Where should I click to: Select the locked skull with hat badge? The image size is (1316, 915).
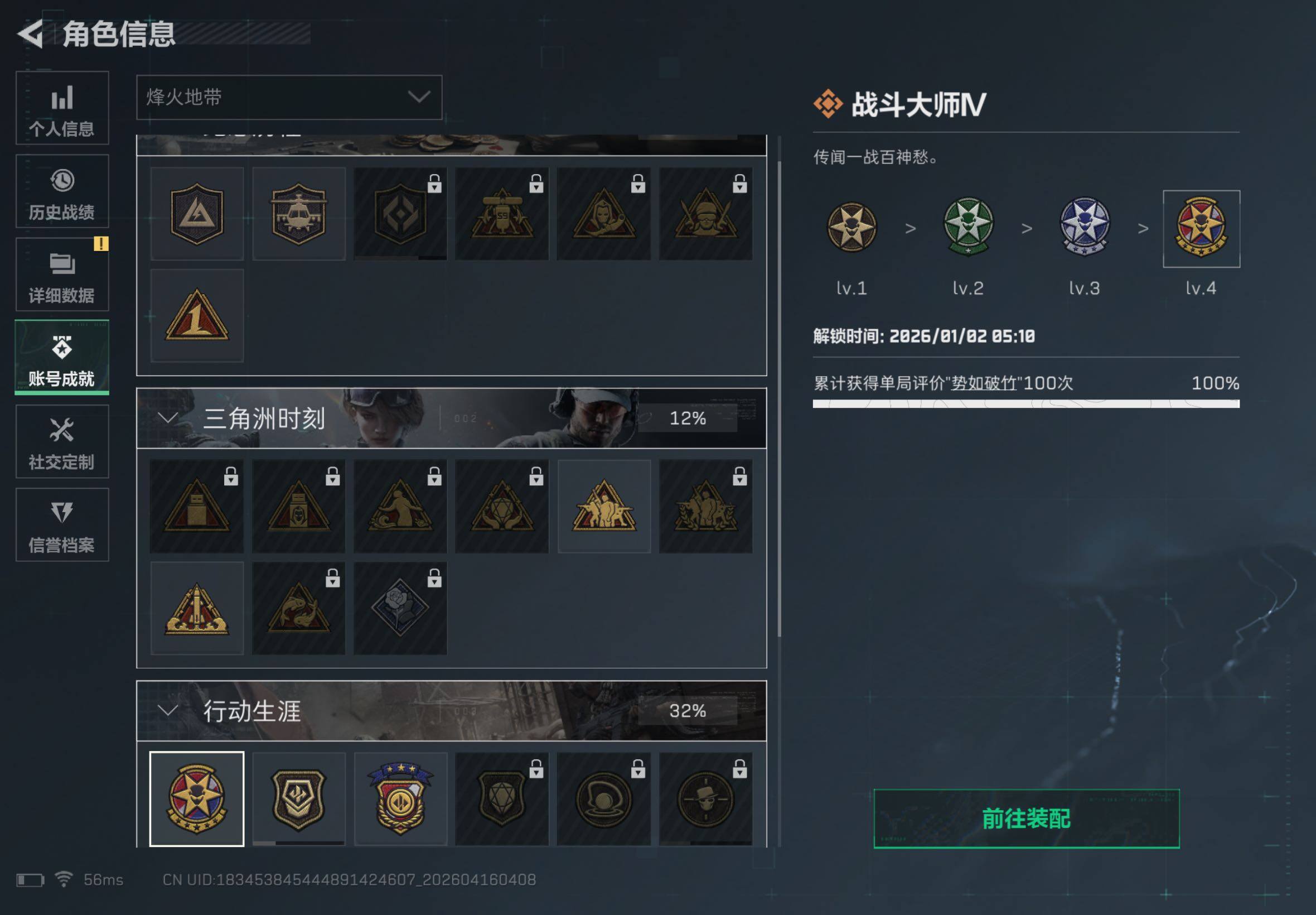(705, 798)
